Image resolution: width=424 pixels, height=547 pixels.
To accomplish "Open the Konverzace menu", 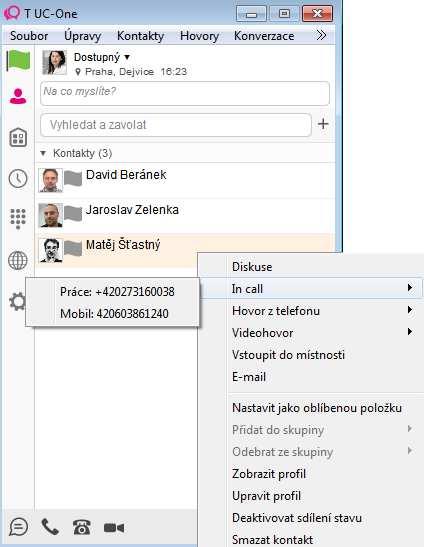I will pos(264,36).
